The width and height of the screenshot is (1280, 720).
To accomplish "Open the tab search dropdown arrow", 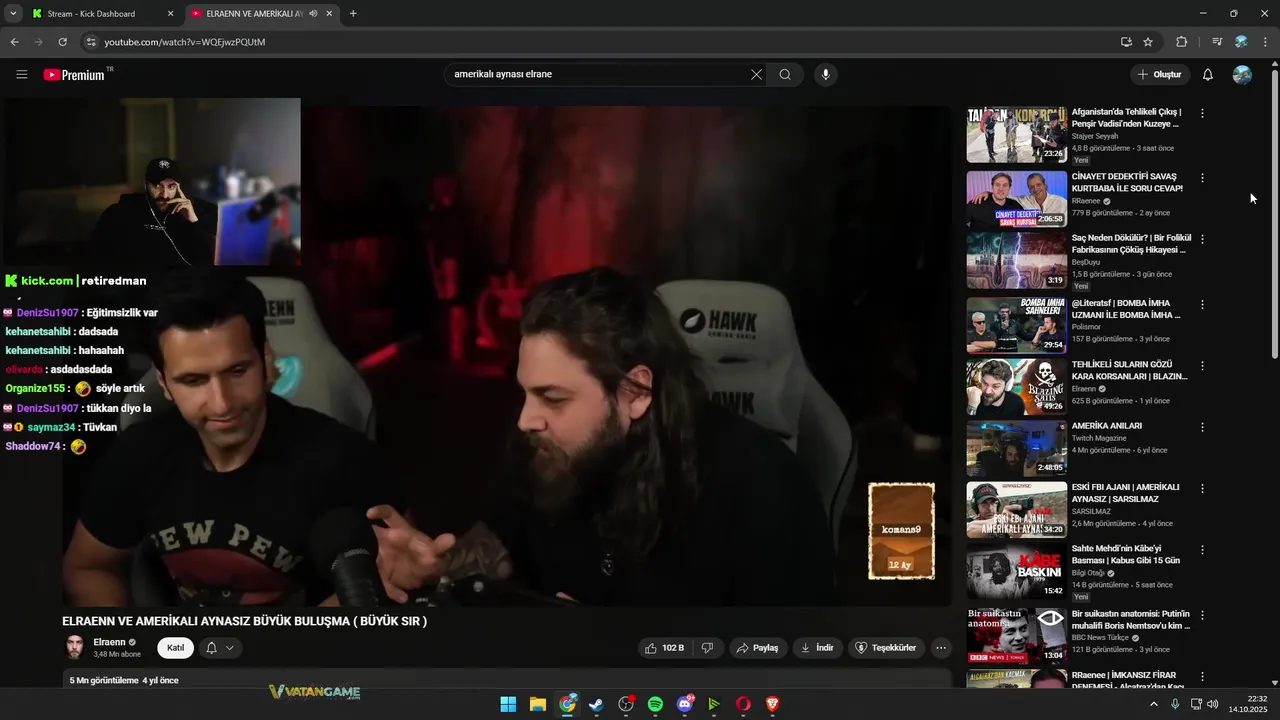I will click(12, 14).
